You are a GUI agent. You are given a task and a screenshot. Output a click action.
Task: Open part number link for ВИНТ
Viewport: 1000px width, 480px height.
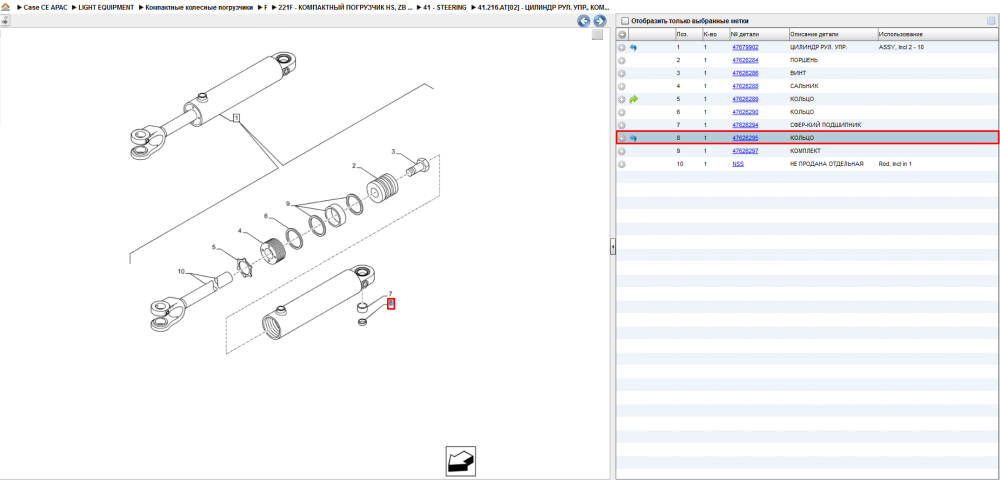point(745,73)
